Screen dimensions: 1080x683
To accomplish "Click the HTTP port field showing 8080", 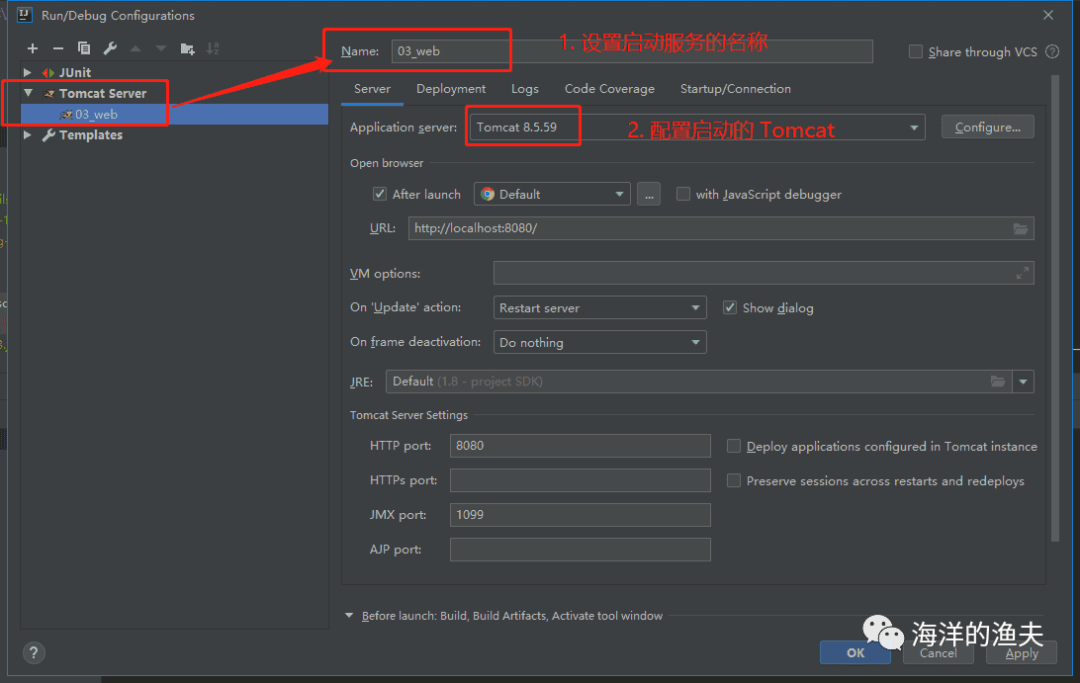I will (x=580, y=445).
